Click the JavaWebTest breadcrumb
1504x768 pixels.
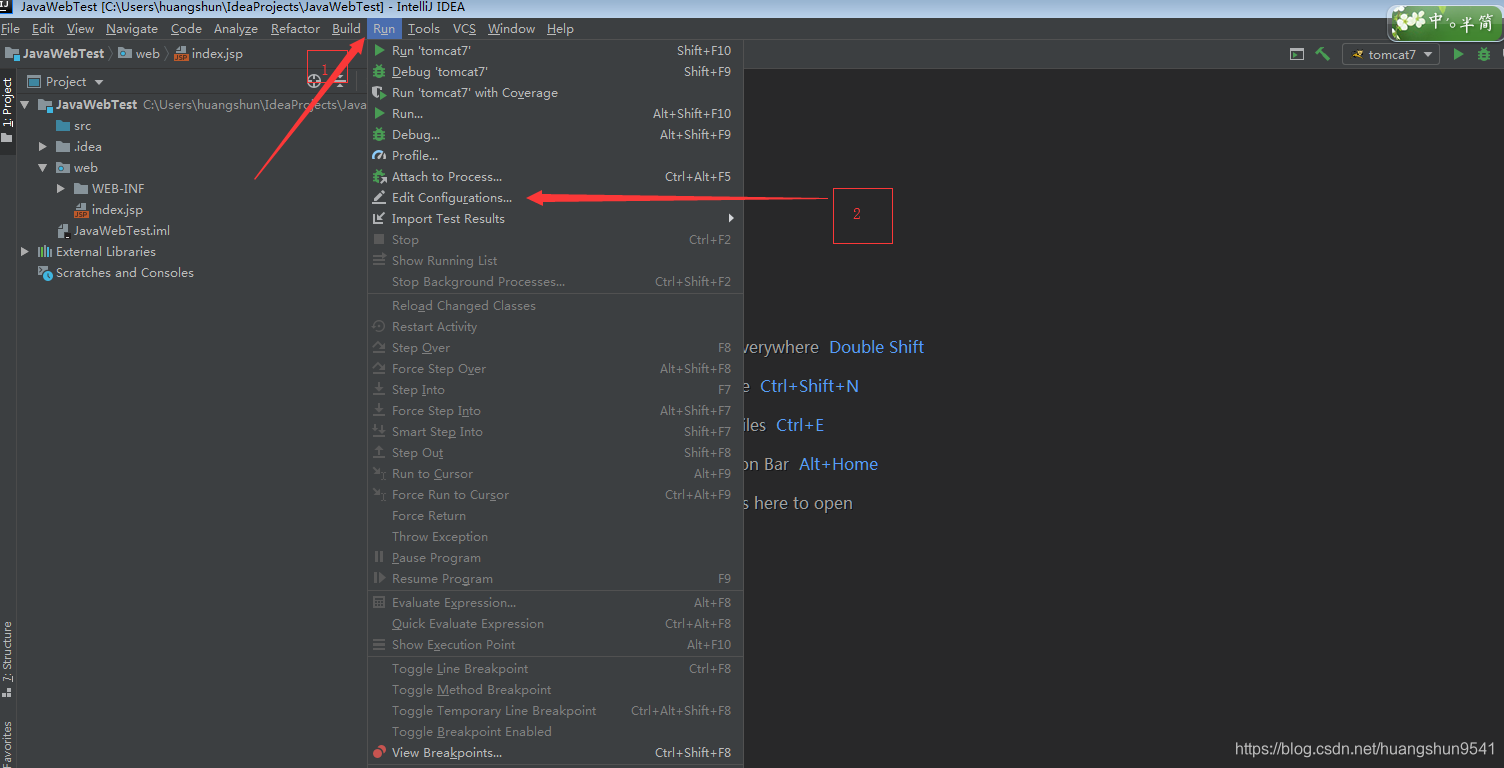54,53
